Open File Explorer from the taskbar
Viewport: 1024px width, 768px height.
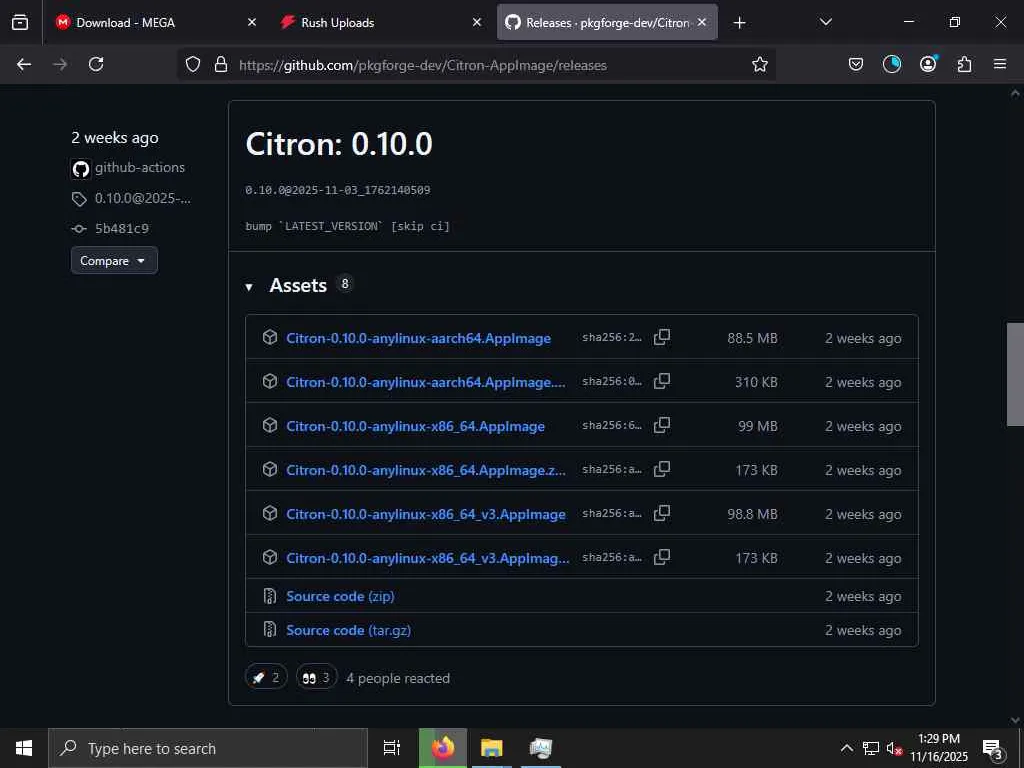492,748
